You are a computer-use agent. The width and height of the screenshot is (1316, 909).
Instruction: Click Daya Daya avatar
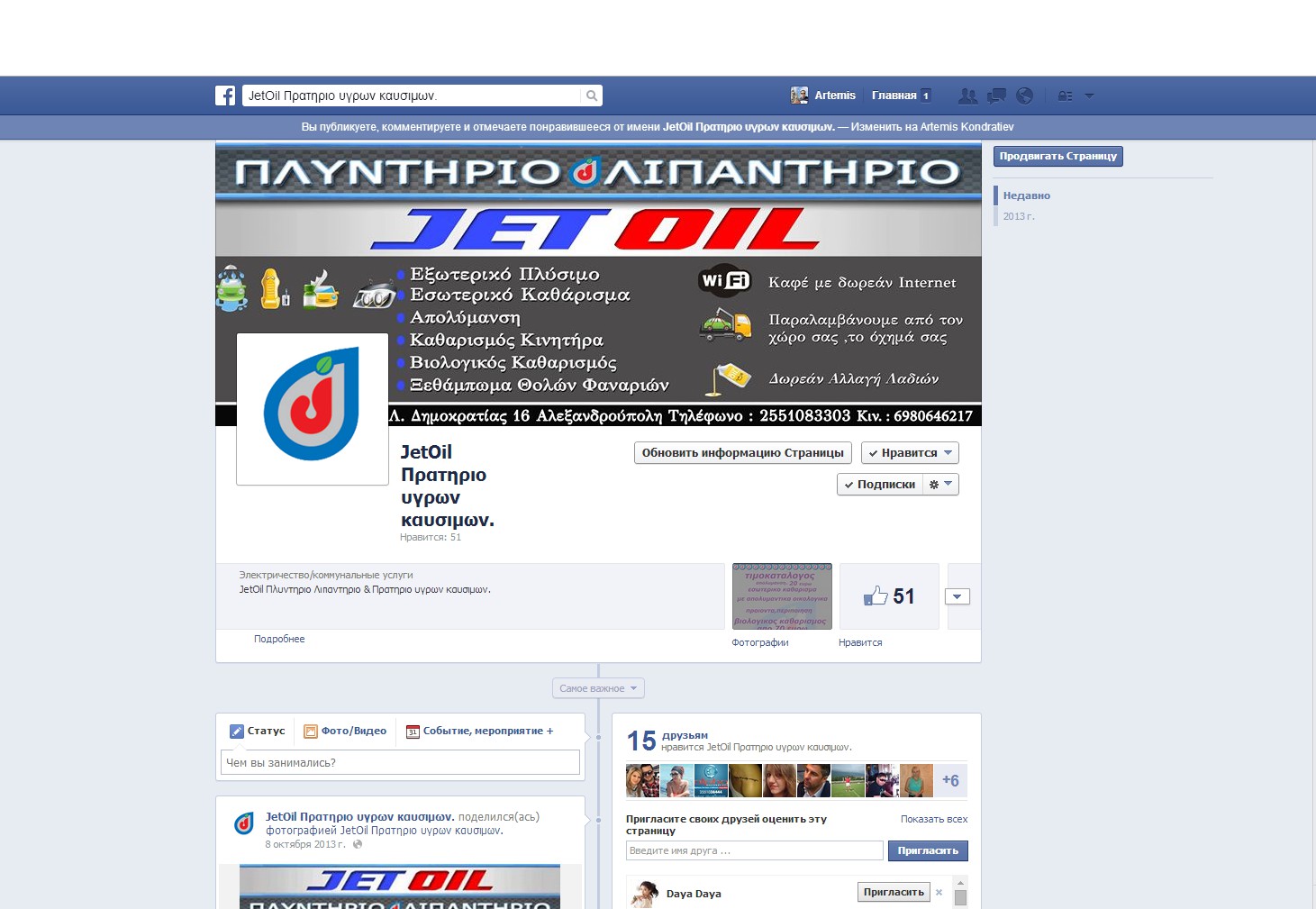[644, 894]
